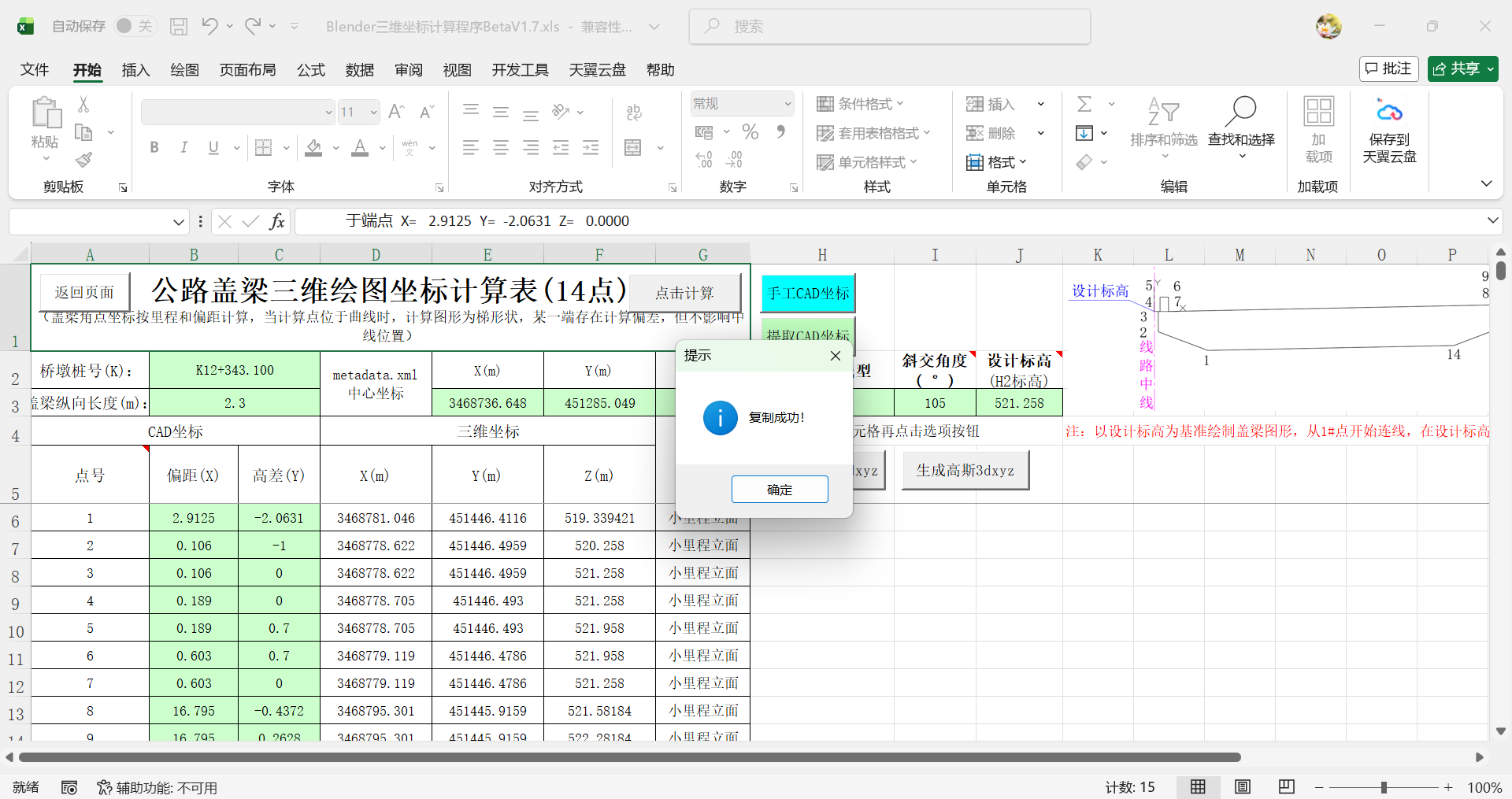The width and height of the screenshot is (1512, 799).
Task: Click the AutoSum sigma icon
Action: click(1084, 104)
